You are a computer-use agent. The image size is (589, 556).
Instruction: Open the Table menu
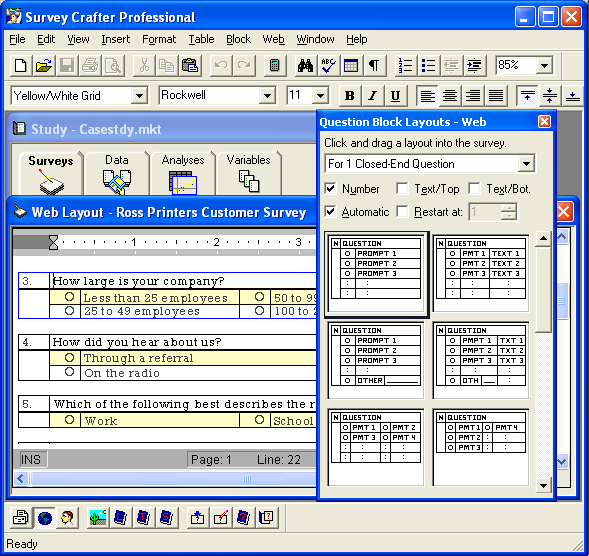click(201, 39)
